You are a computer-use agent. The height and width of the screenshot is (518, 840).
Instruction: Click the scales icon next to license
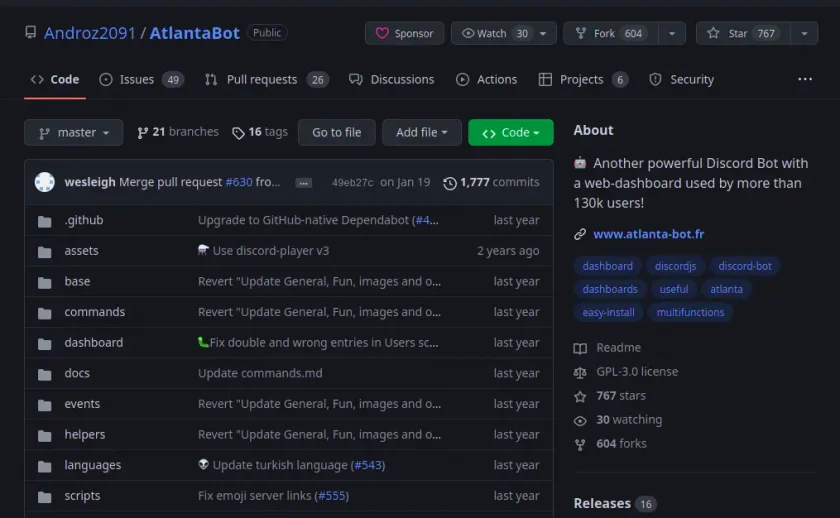(x=580, y=372)
